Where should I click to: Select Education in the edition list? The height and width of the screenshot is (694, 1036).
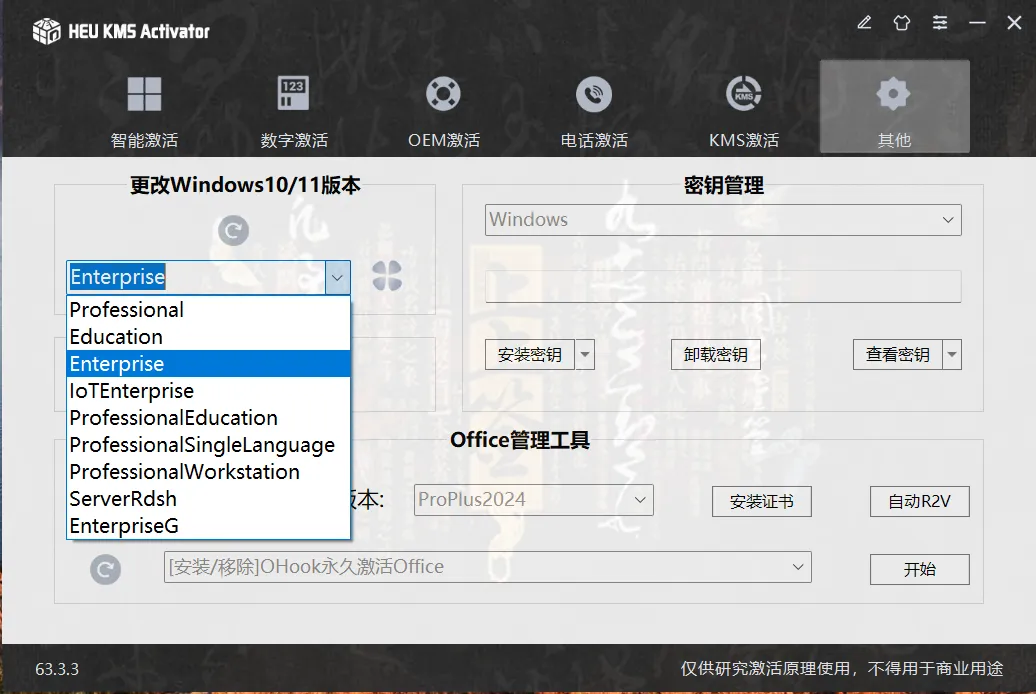(208, 337)
